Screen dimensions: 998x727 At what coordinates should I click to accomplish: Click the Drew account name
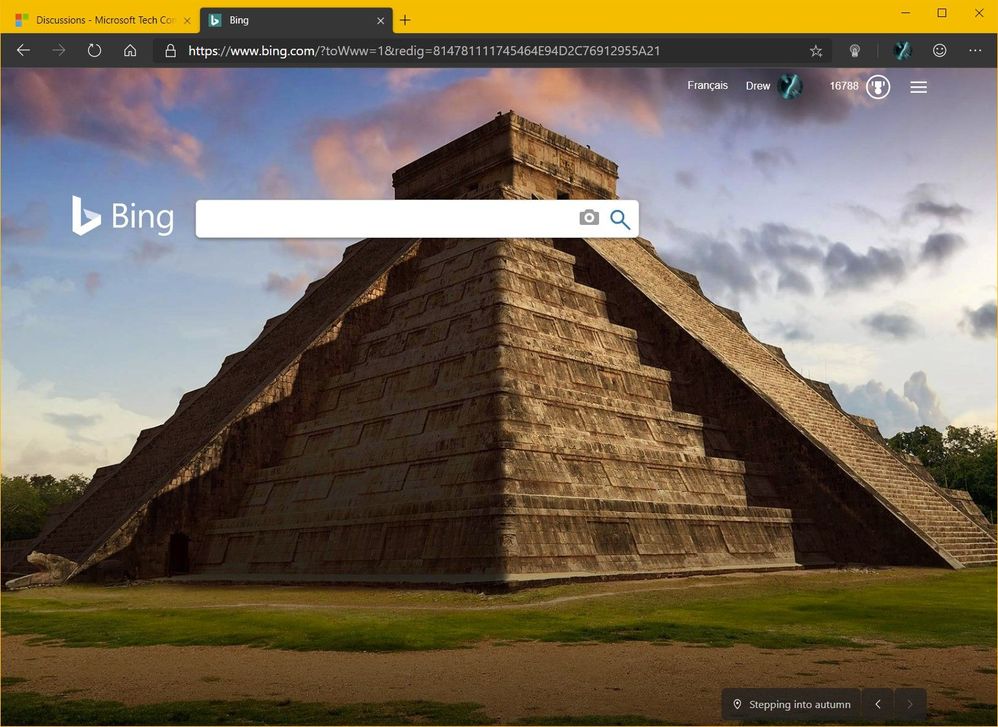[x=757, y=86]
